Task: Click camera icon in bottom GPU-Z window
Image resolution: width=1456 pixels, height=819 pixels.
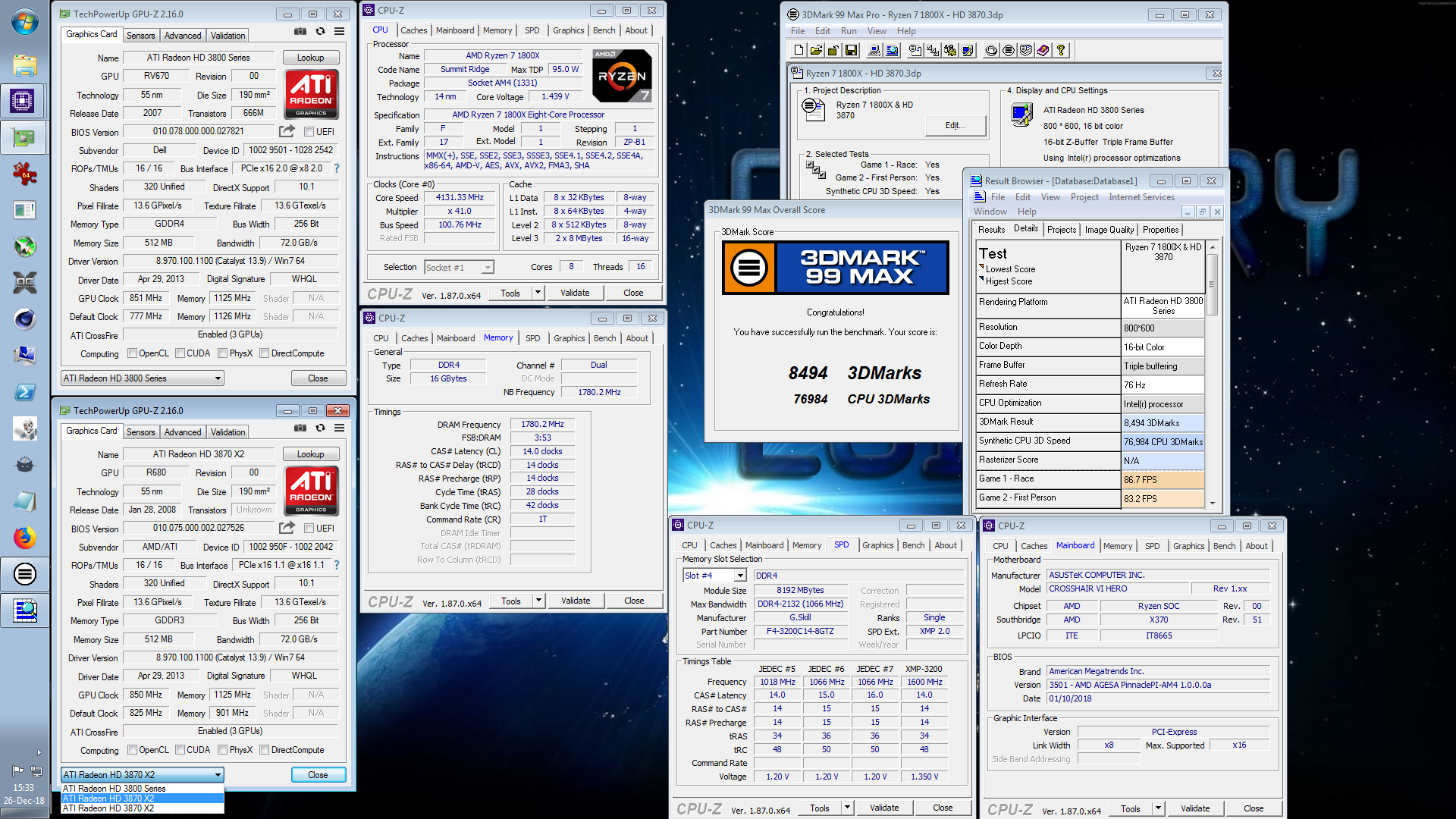Action: coord(300,428)
